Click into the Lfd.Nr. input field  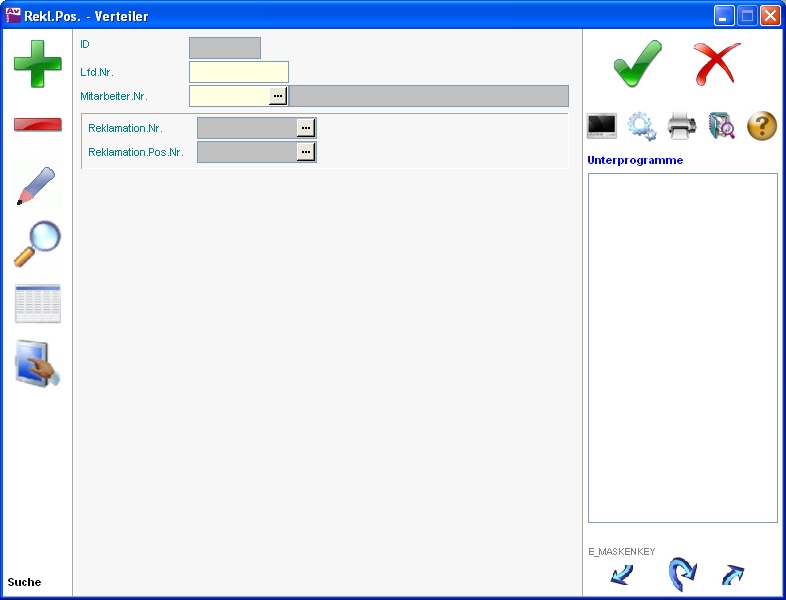(238, 72)
